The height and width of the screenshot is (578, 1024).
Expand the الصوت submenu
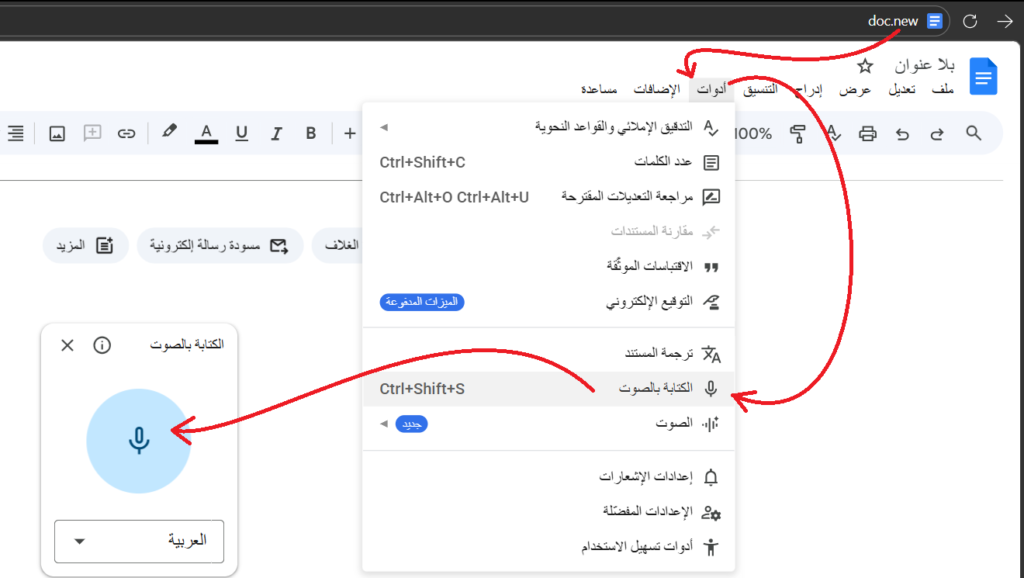[x=550, y=423]
